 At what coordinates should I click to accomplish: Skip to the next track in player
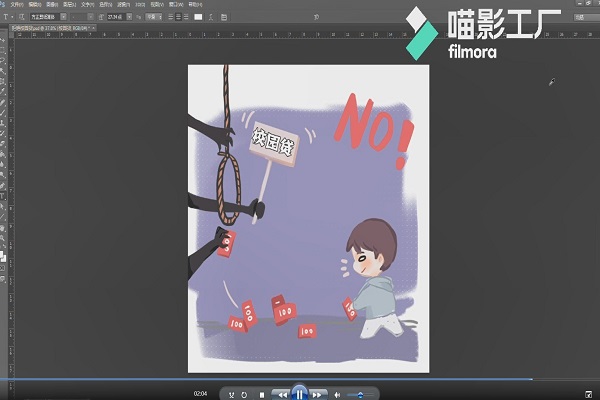[318, 394]
